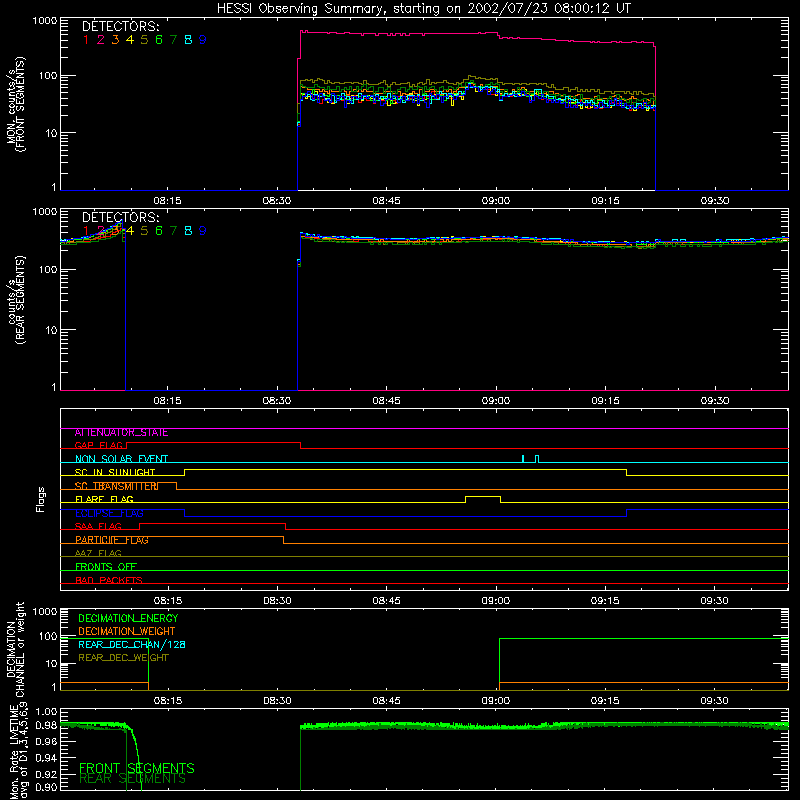Click the PARTICLE_FLAG label
The image size is (800, 800).
tap(112, 540)
